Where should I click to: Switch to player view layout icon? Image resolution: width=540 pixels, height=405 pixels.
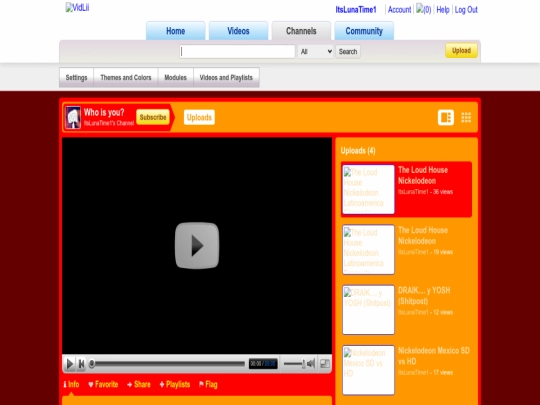[446, 117]
